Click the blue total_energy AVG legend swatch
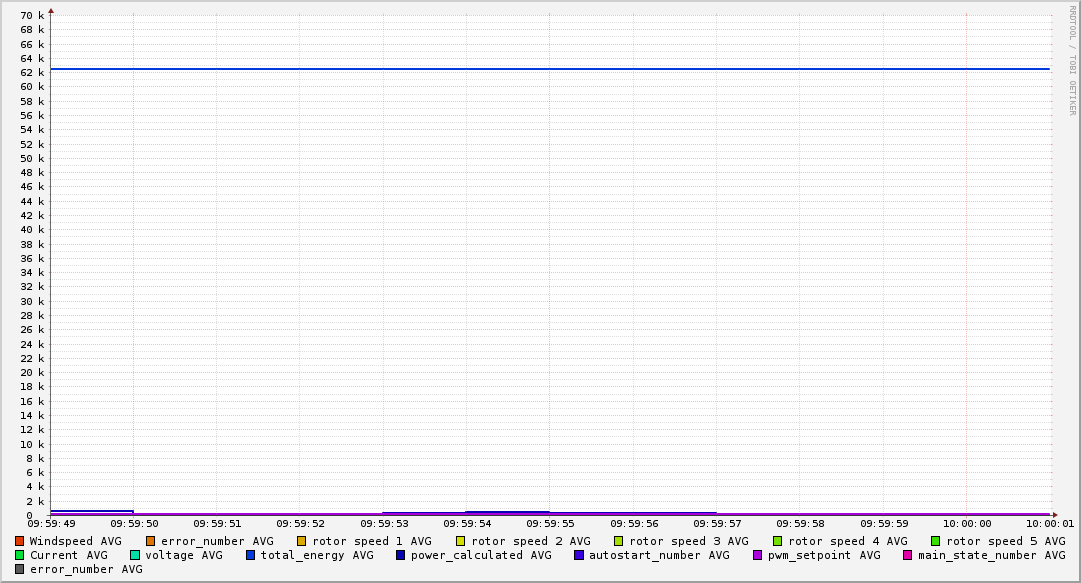 pyautogui.click(x=251, y=555)
